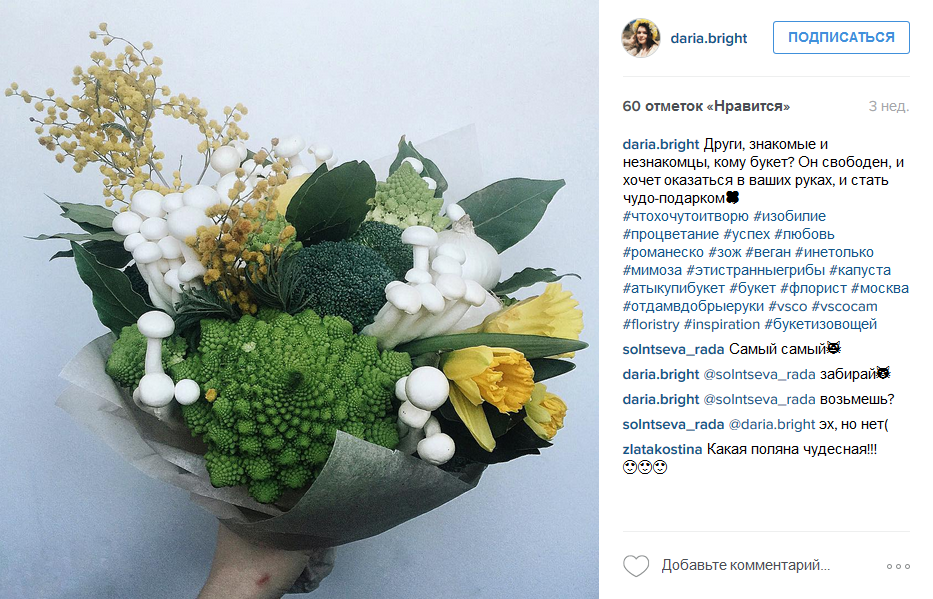Open zlatakostina's profile link
This screenshot has width=933, height=599.
(662, 449)
